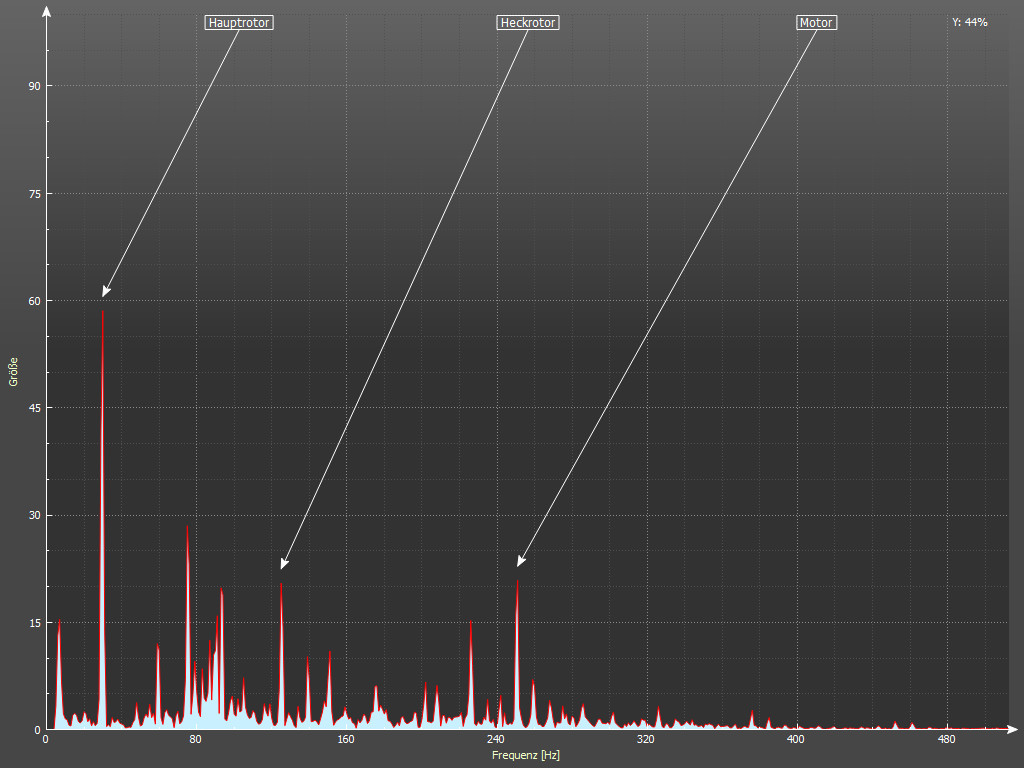Viewport: 1024px width, 768px height.
Task: Click the Motor annotation label
Action: [x=816, y=22]
